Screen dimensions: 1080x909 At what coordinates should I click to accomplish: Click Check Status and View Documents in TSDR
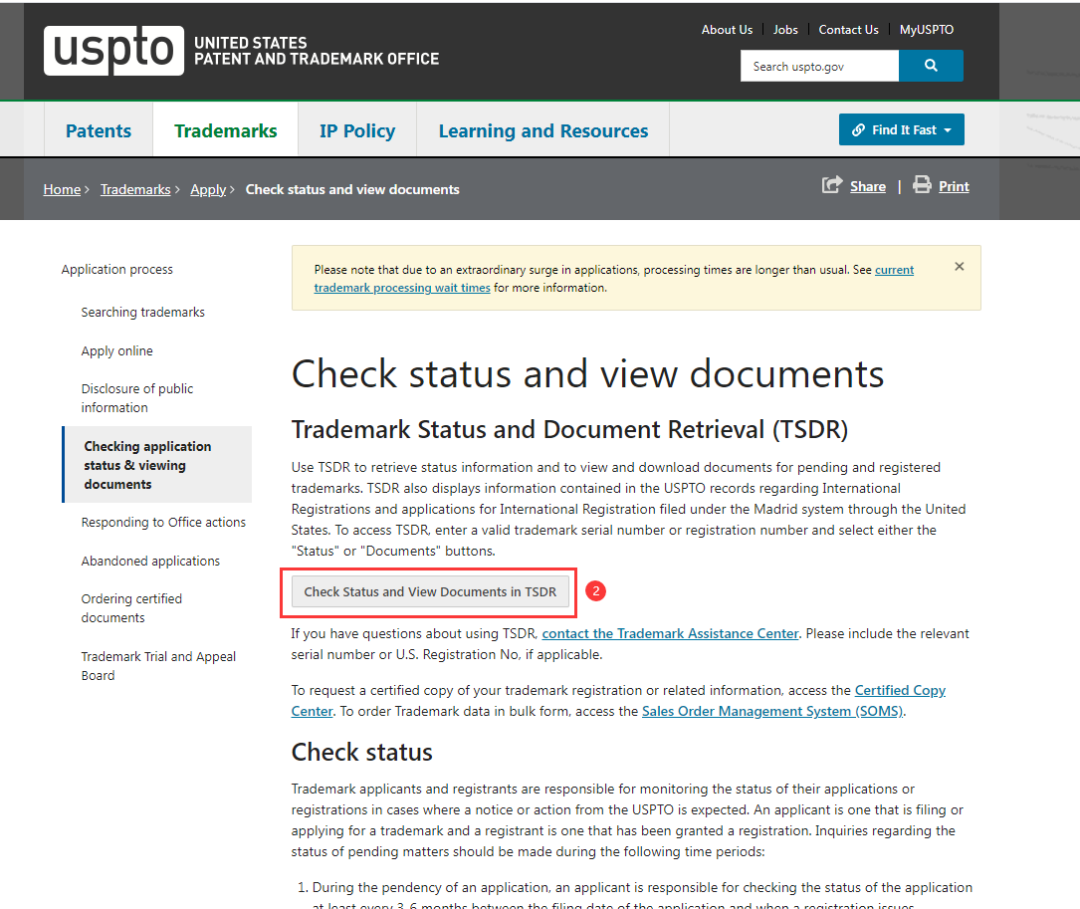click(430, 592)
